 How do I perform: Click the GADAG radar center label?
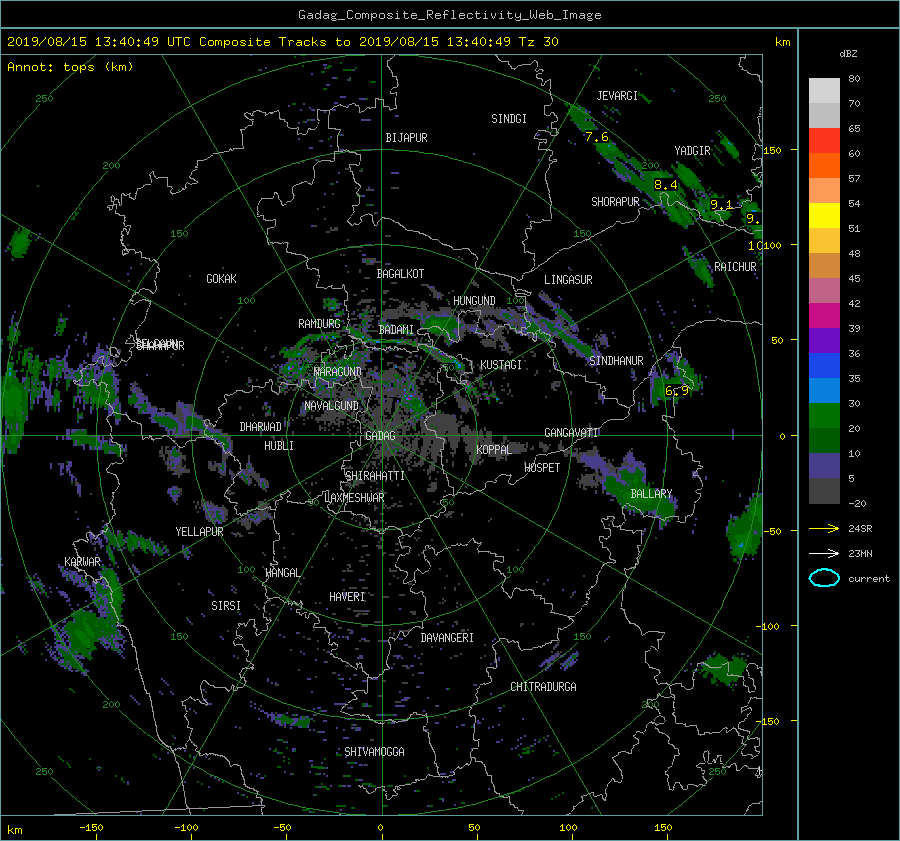(380, 436)
